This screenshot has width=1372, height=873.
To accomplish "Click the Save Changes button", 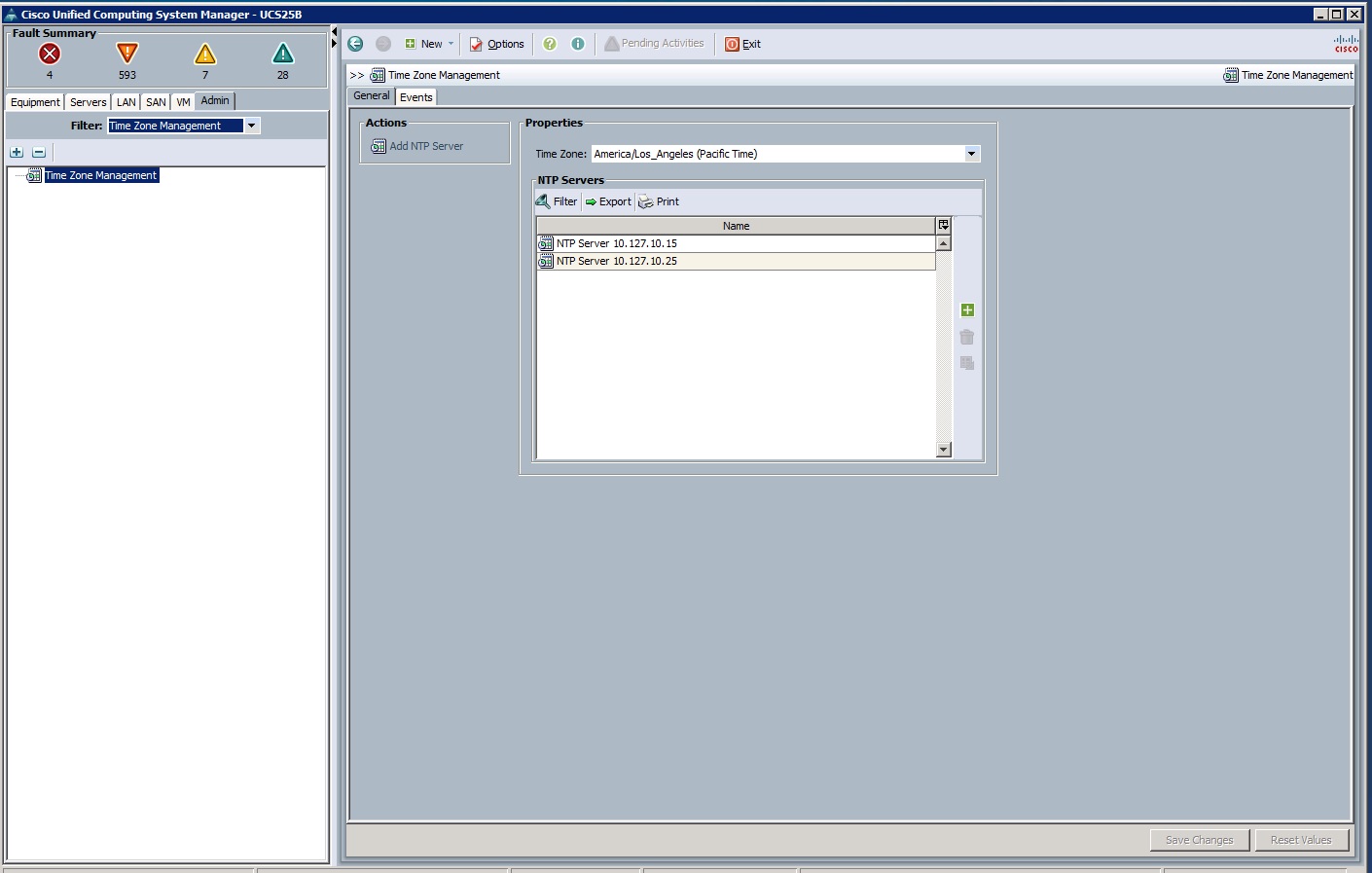I will point(1199,840).
